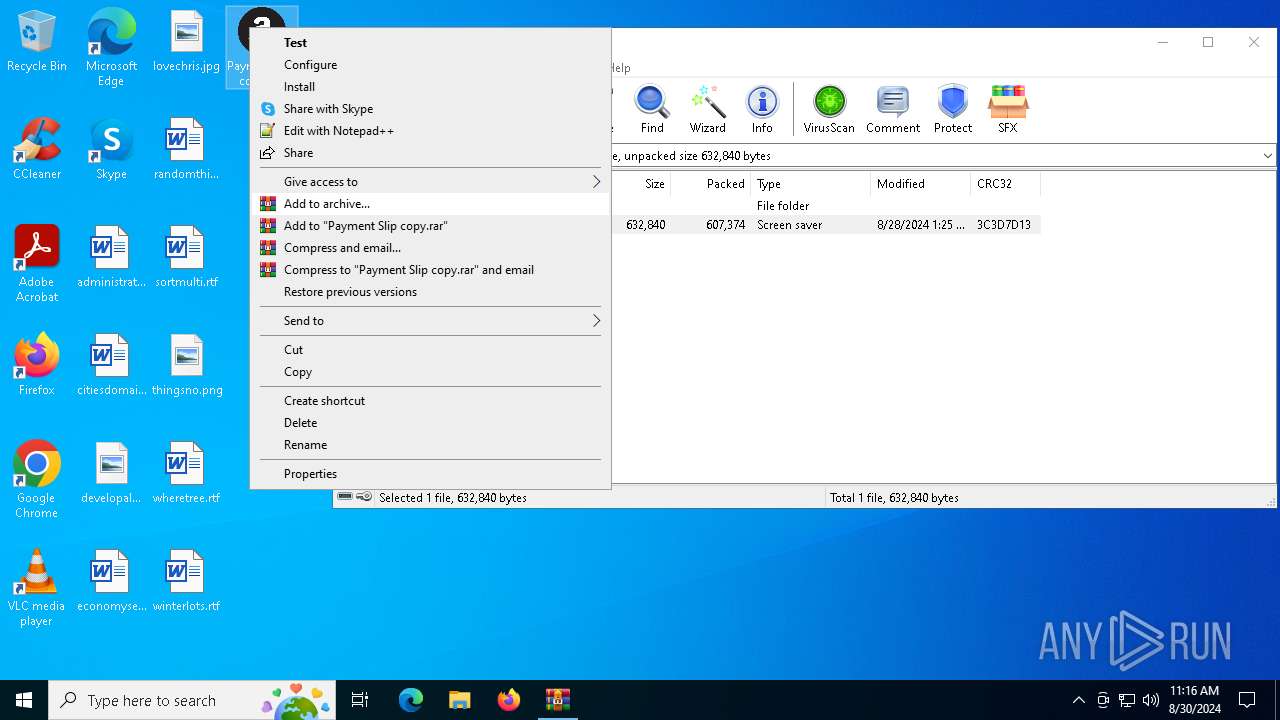Viewport: 1280px width, 720px height.
Task: Click the Protect toolbar icon
Action: click(953, 109)
